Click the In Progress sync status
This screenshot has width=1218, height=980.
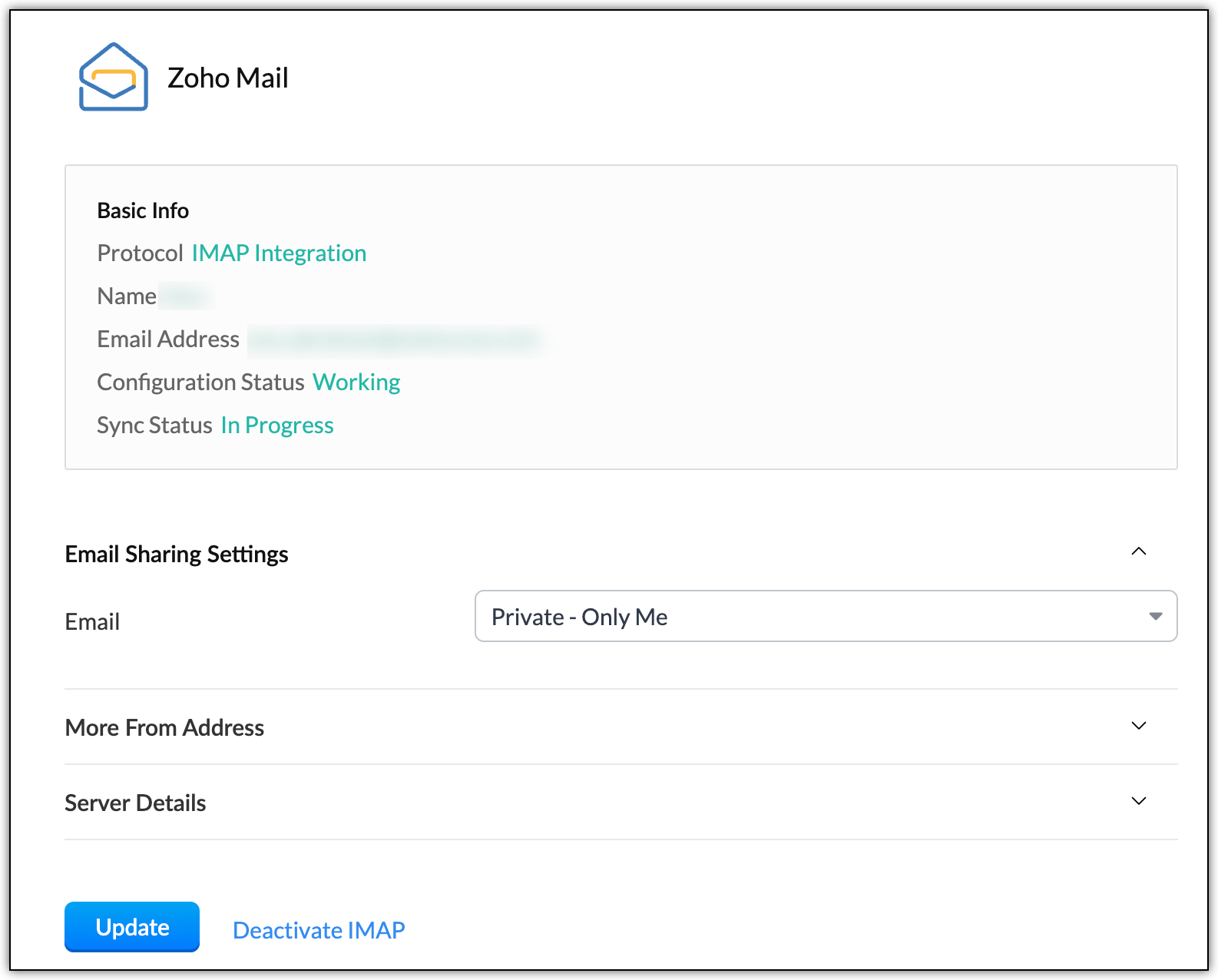click(x=277, y=425)
